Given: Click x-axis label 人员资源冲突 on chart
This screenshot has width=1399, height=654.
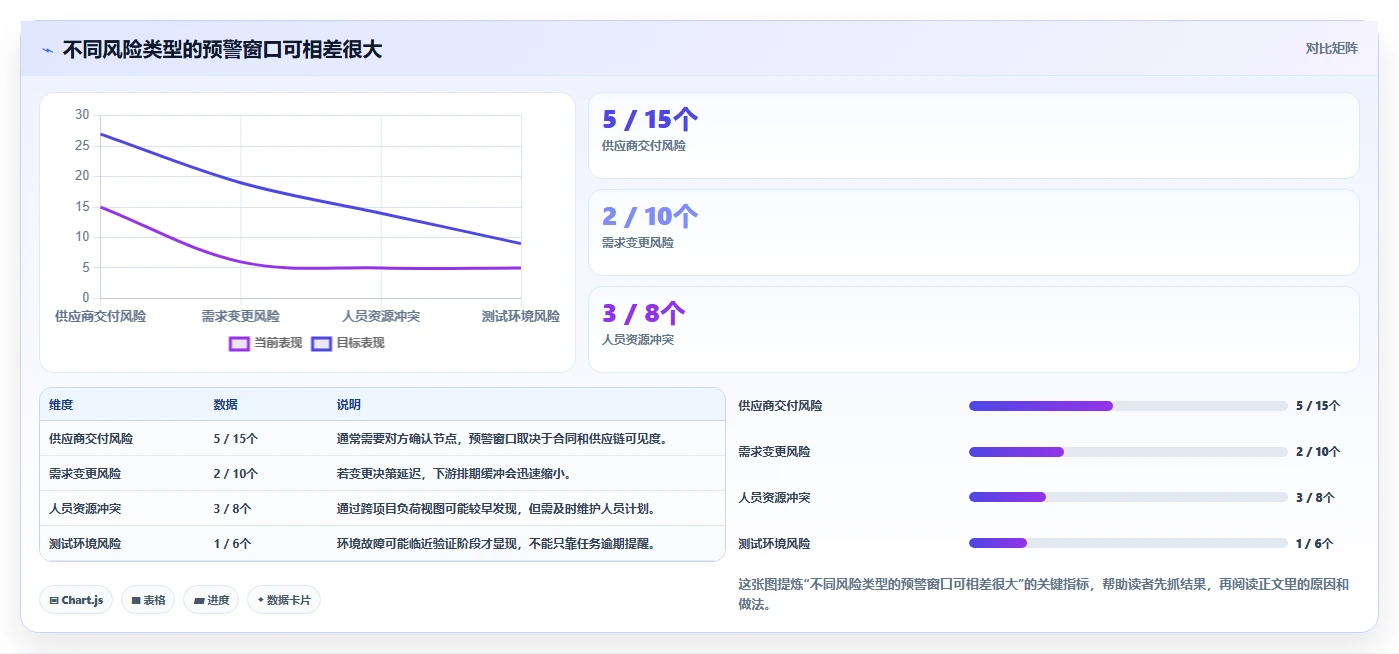Looking at the screenshot, I should 381,316.
